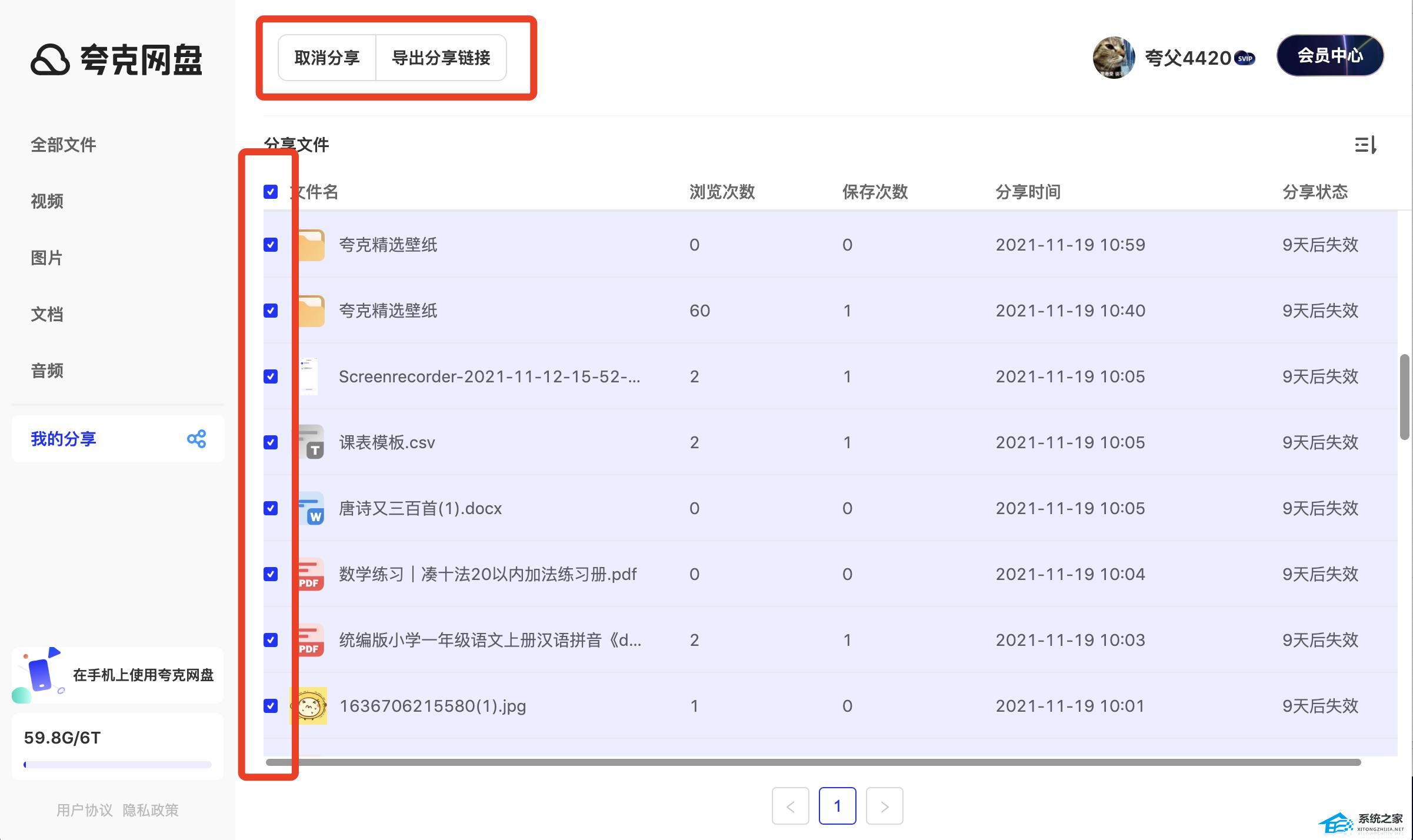
Task: Open 全部文件 in the sidebar
Action: click(64, 145)
